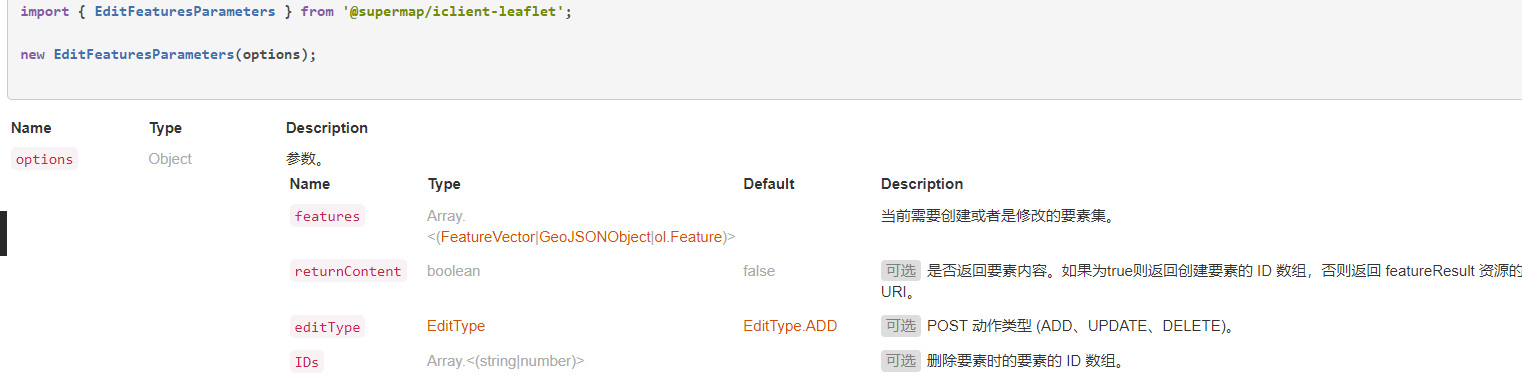This screenshot has width=1522, height=387.
Task: Click the nested table Name column header
Action: (x=310, y=184)
